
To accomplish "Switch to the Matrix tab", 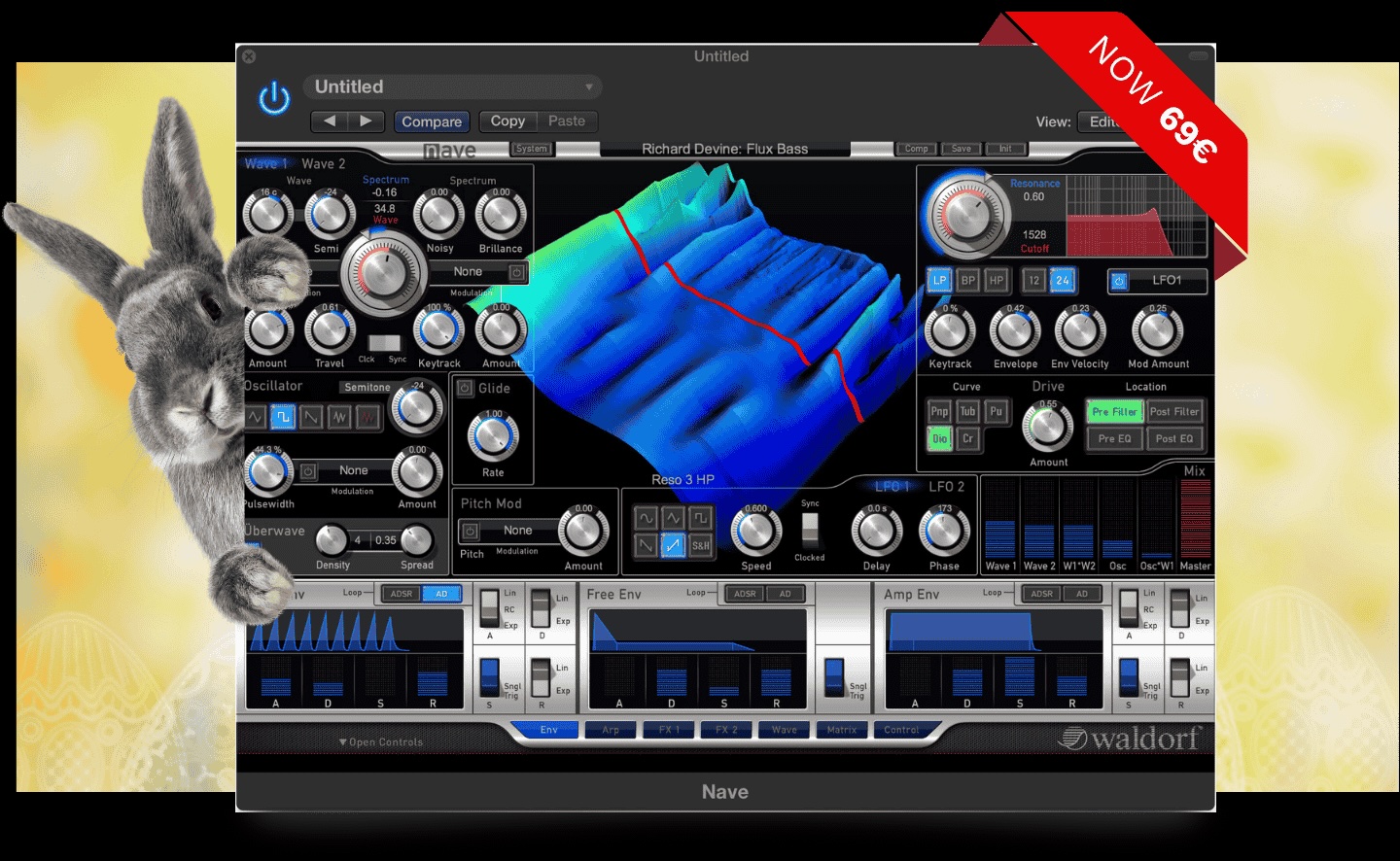I will tap(842, 730).
